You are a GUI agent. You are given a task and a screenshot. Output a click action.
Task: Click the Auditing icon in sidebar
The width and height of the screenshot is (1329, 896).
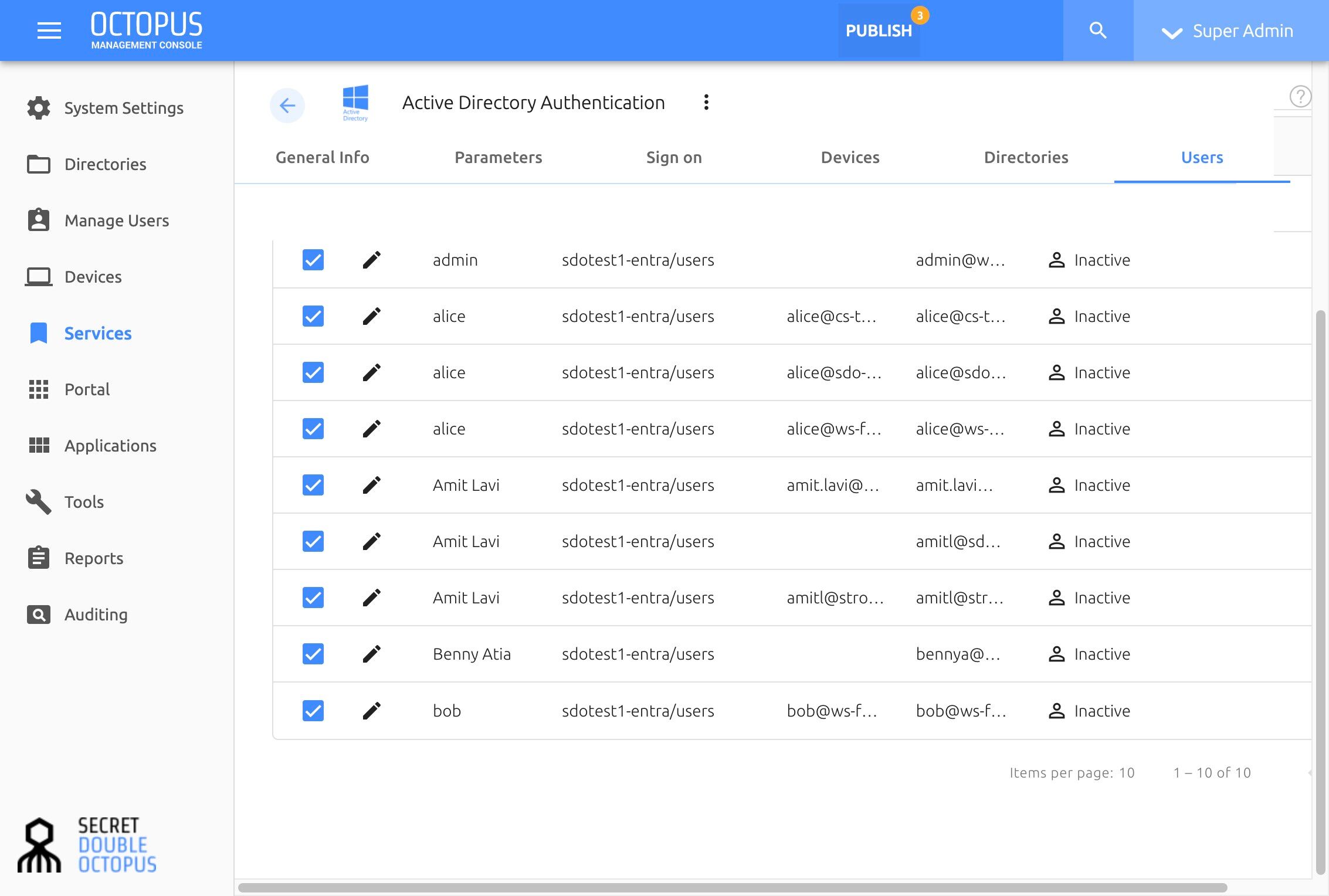(39, 615)
